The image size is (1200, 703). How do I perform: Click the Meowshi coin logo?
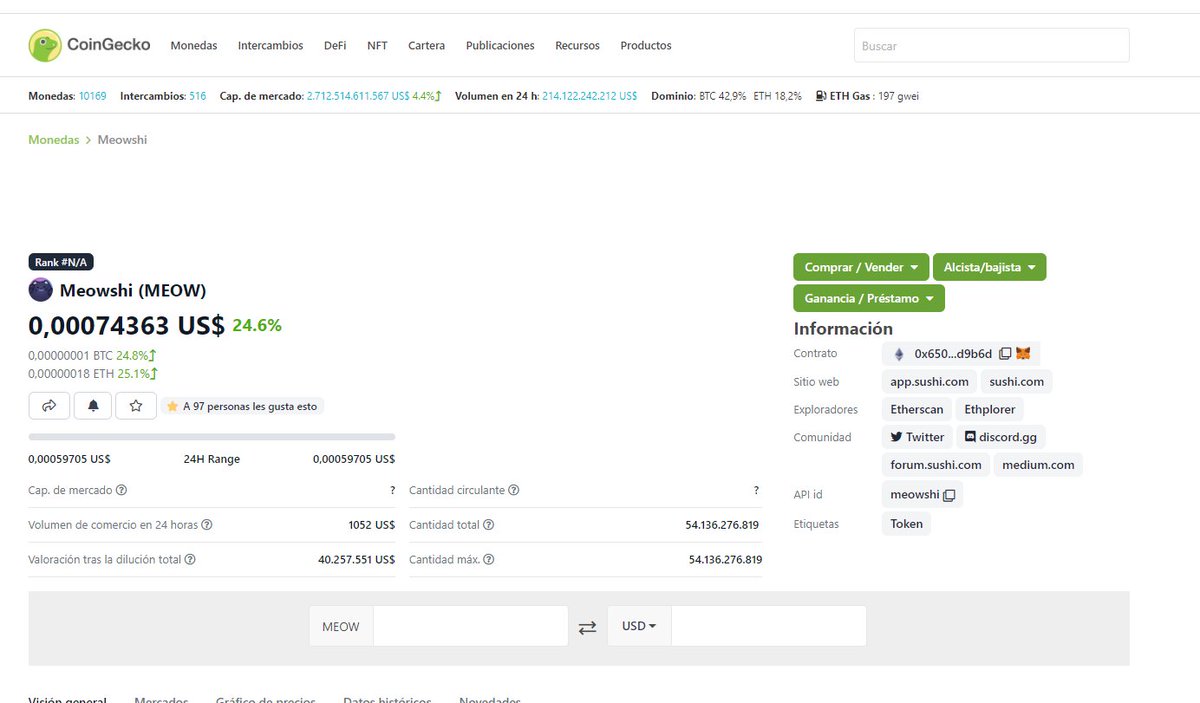point(41,290)
